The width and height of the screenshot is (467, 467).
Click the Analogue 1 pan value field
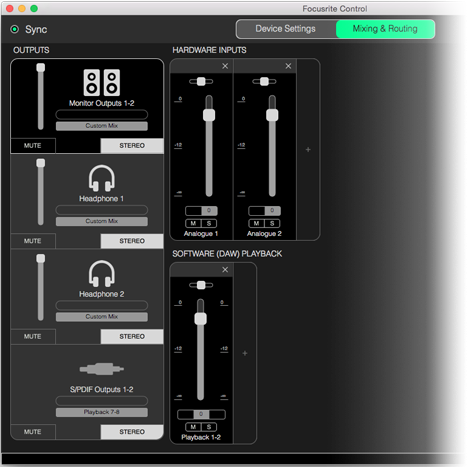click(x=201, y=211)
